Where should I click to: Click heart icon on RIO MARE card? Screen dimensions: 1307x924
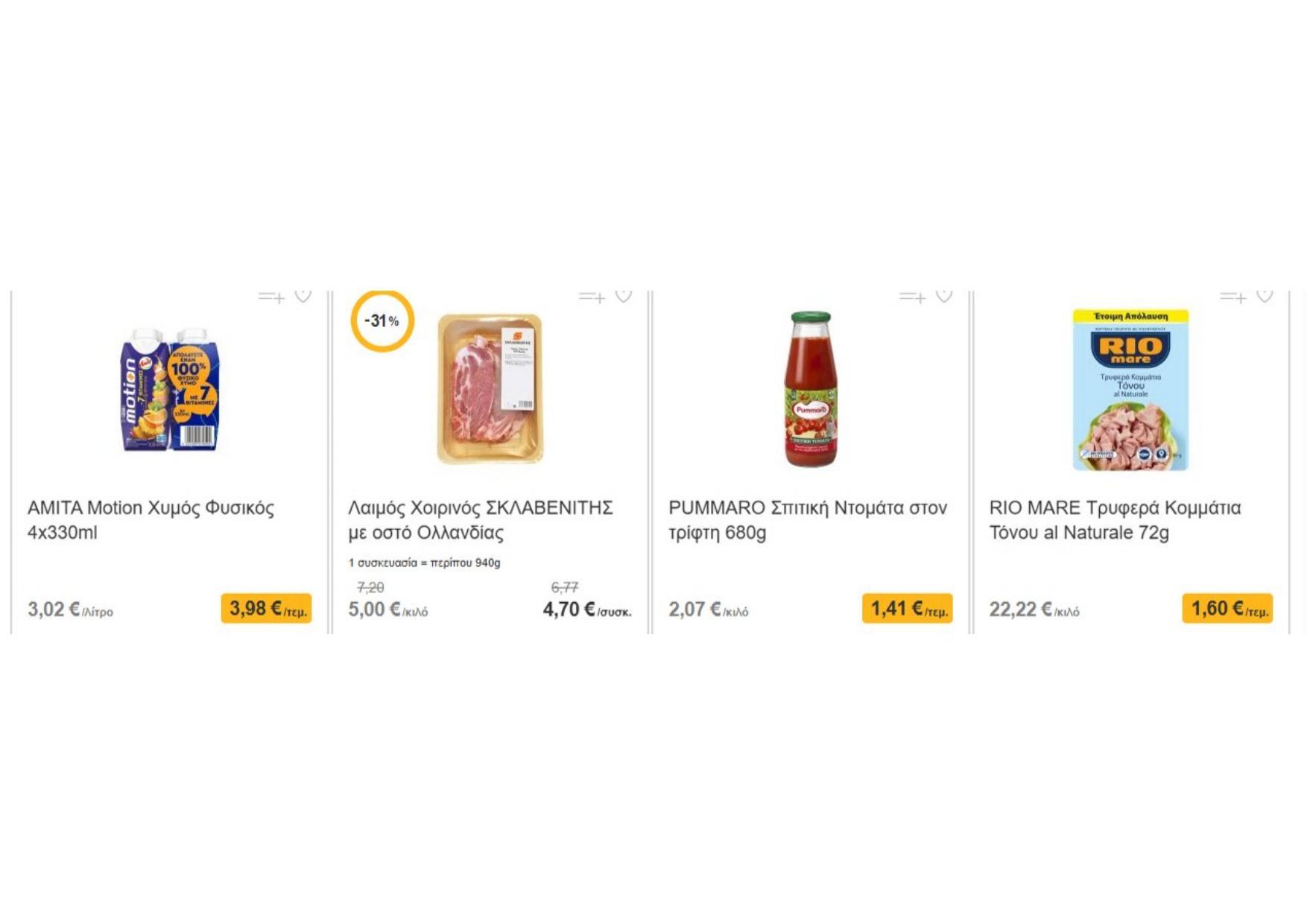(1264, 296)
